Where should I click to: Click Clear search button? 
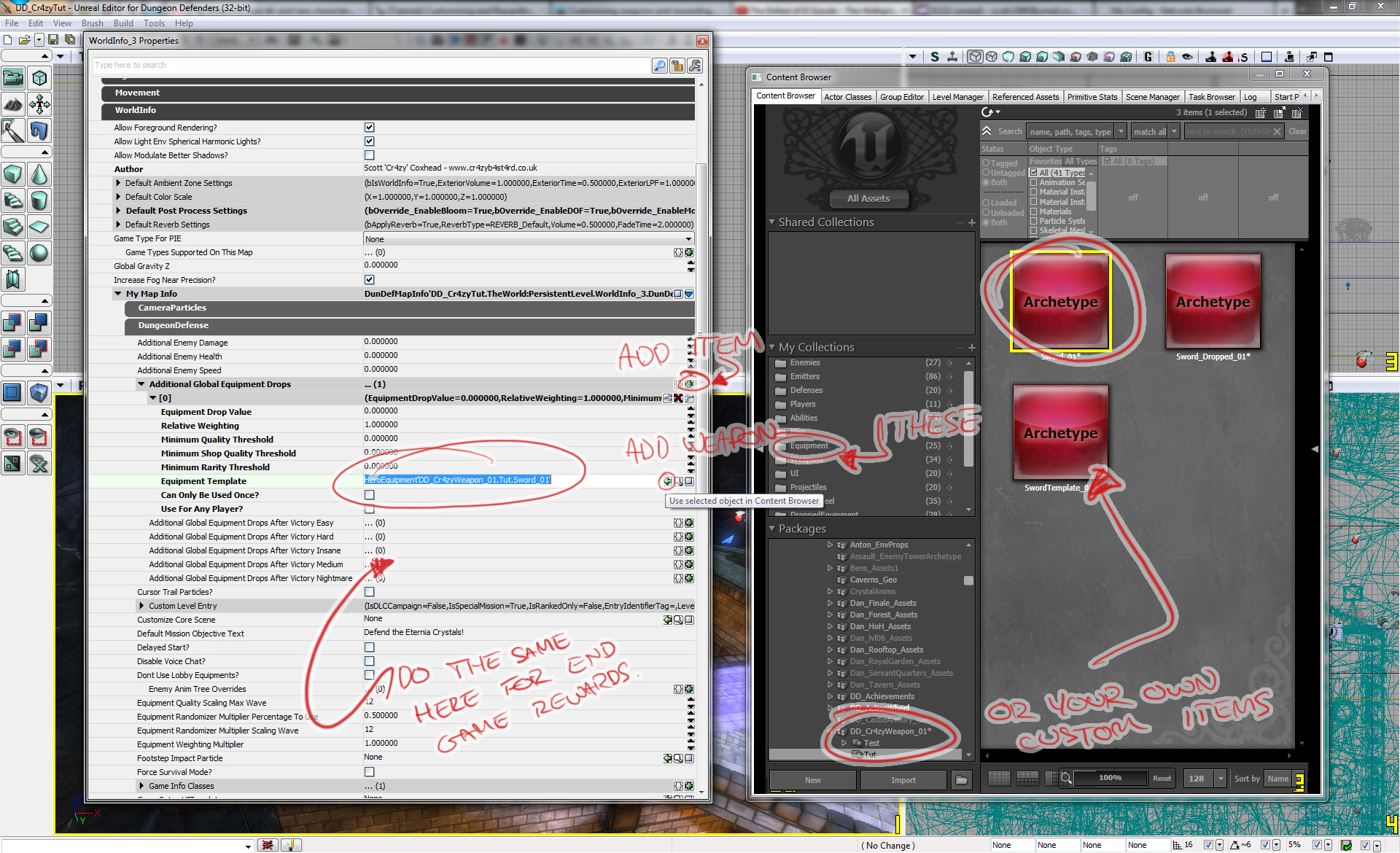pos(1297,132)
